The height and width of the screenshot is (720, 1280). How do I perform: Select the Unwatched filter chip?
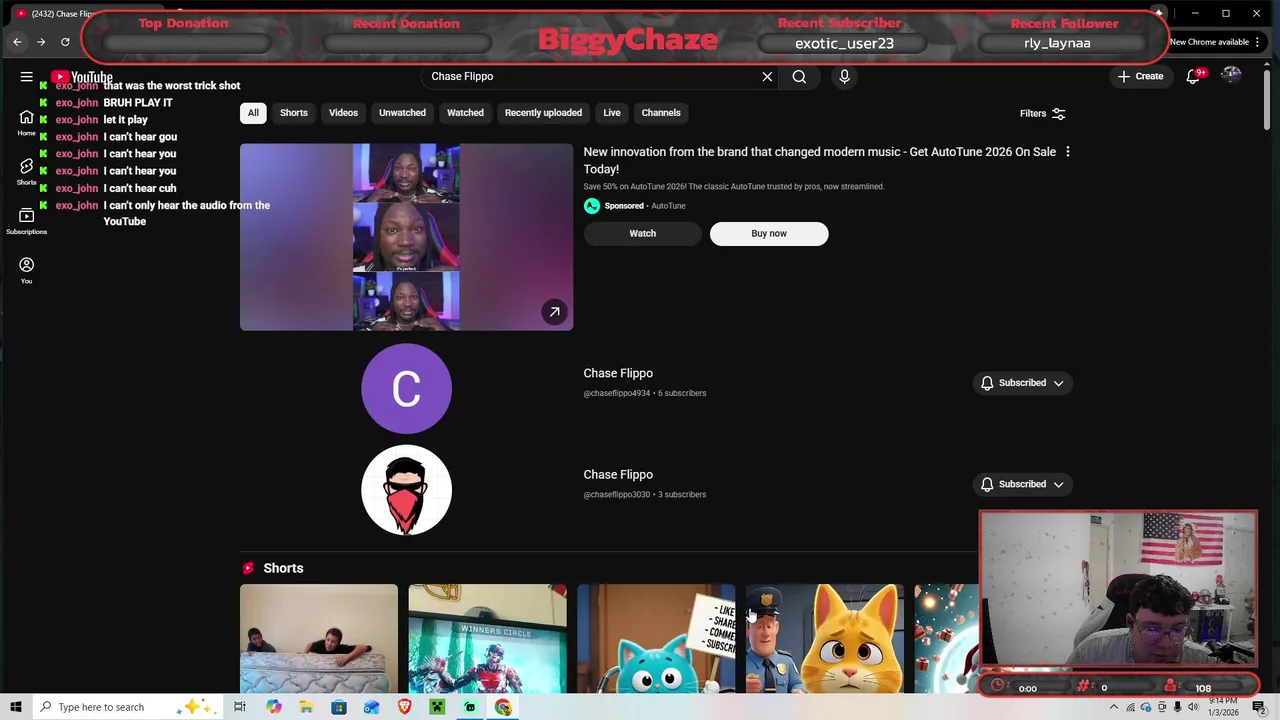coord(402,113)
